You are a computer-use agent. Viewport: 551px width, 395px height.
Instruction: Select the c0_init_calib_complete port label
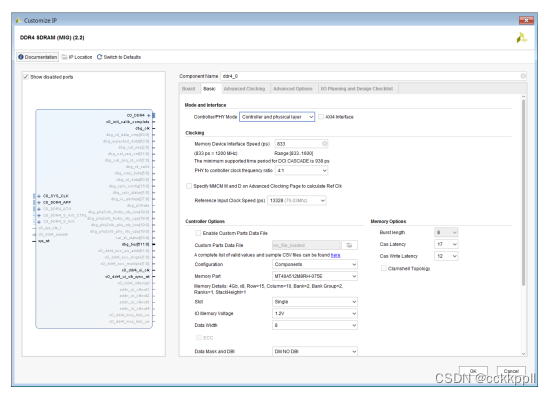[x=128, y=122]
